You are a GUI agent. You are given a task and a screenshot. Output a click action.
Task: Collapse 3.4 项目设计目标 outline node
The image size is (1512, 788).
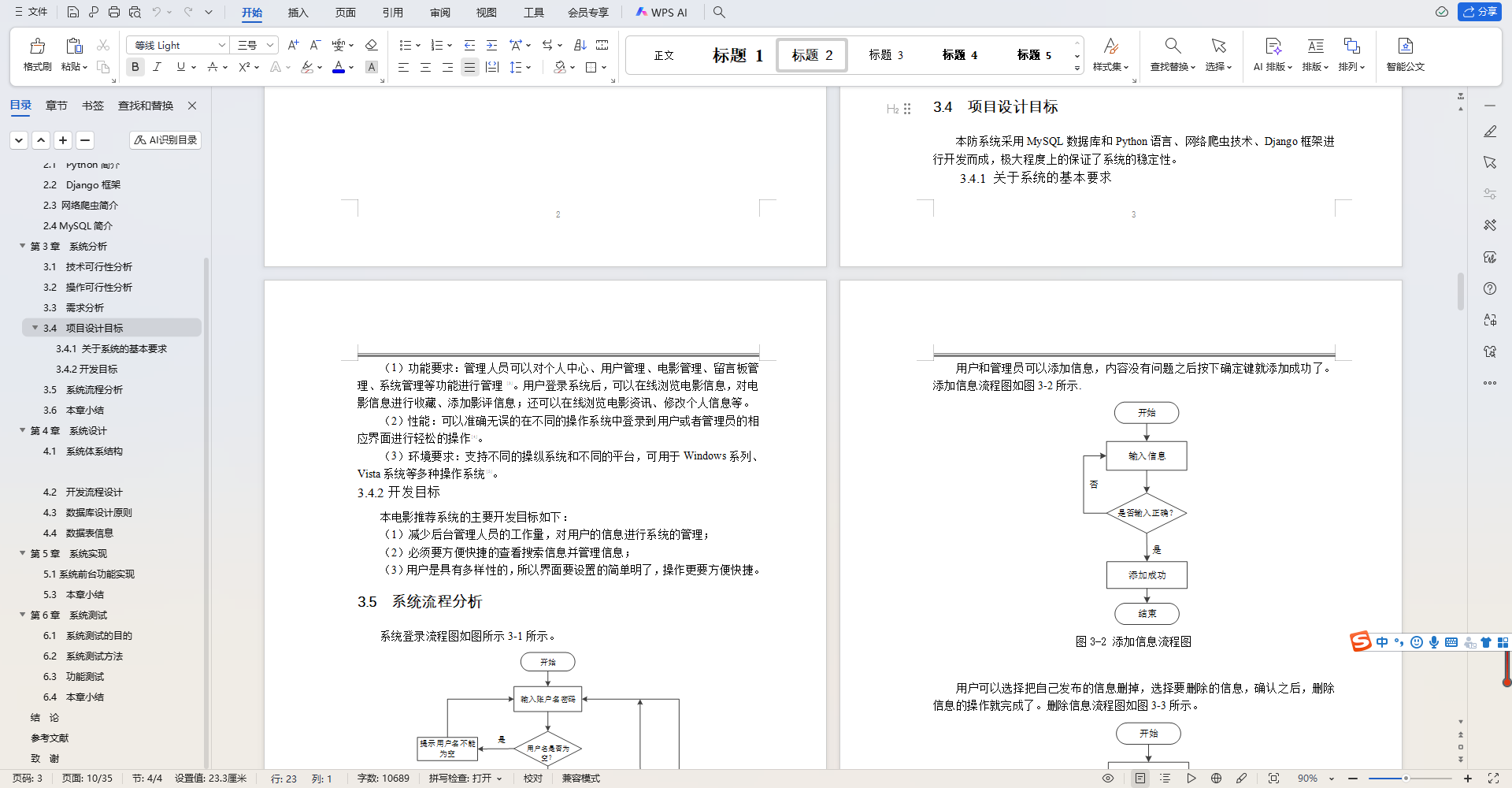[x=35, y=328]
